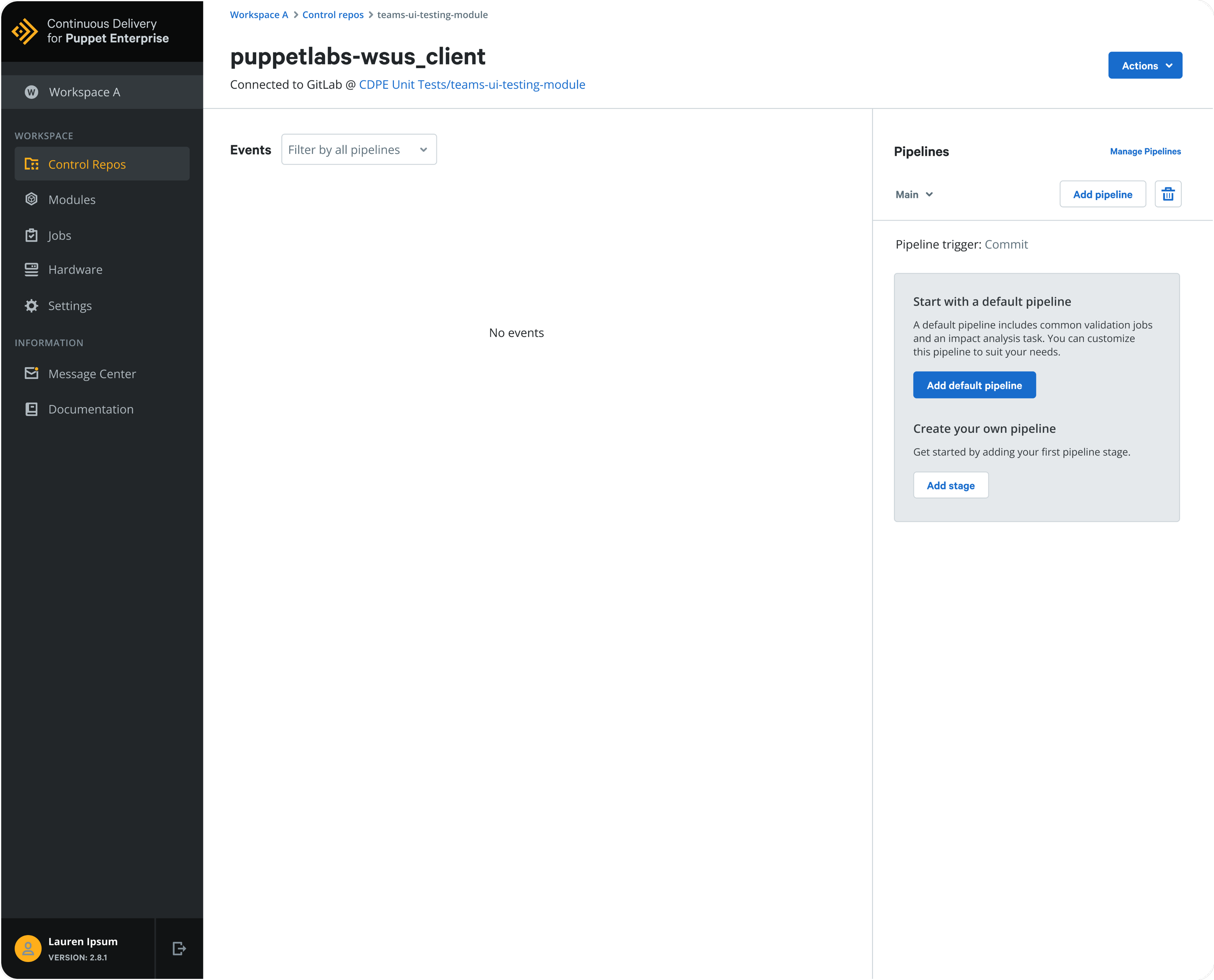1214x980 pixels.
Task: Open the Actions dropdown menu
Action: click(x=1144, y=65)
